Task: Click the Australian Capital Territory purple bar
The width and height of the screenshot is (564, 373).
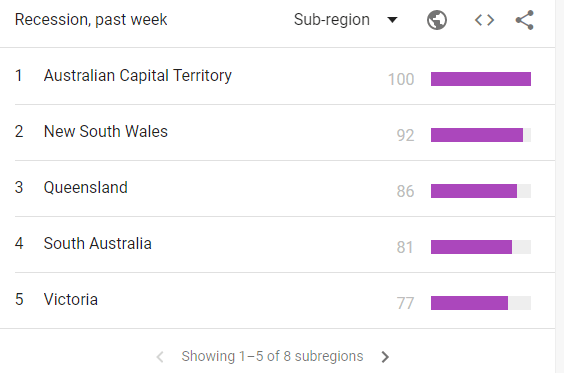Action: click(x=481, y=79)
